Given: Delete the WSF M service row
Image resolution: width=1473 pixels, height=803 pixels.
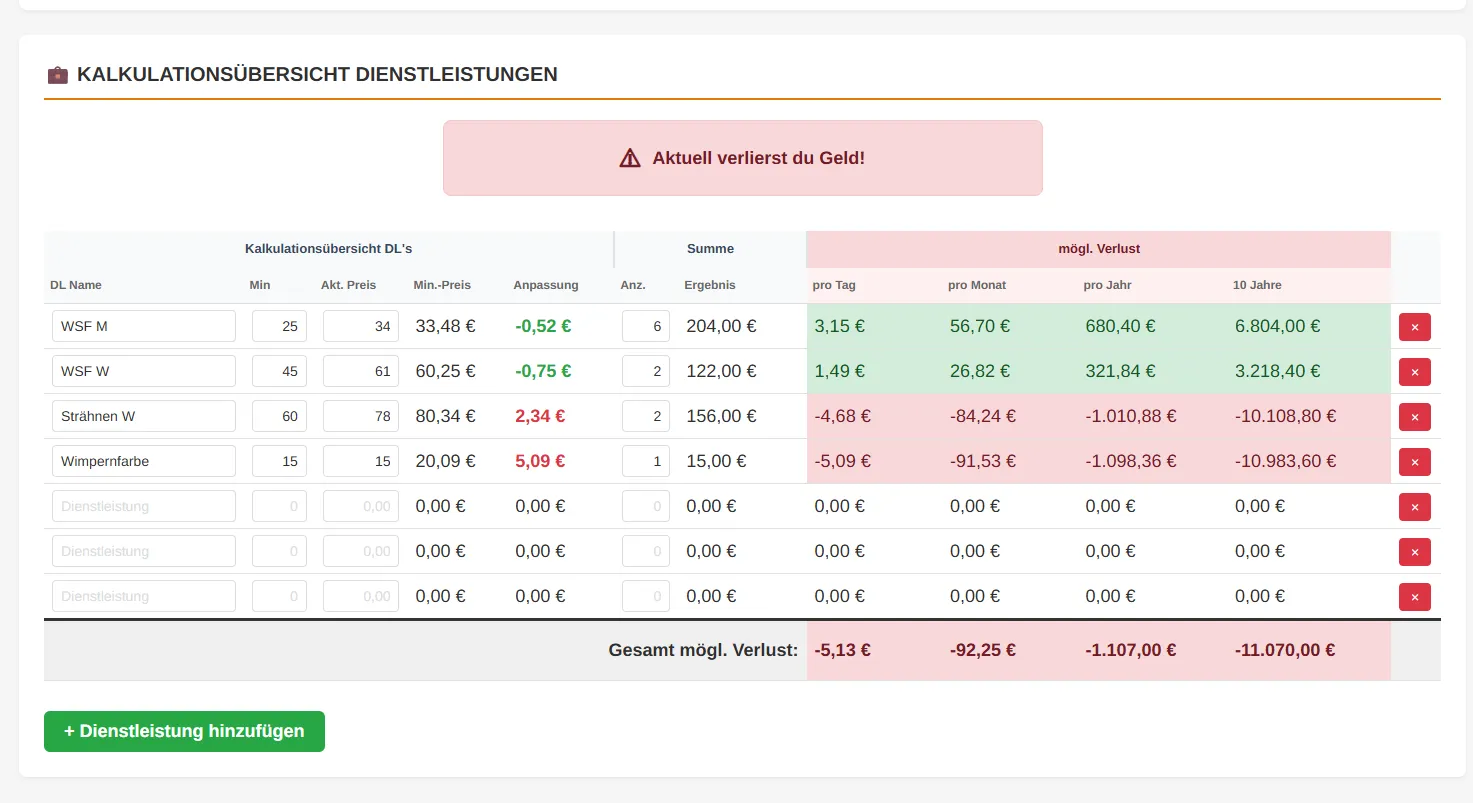Looking at the screenshot, I should 1414,327.
